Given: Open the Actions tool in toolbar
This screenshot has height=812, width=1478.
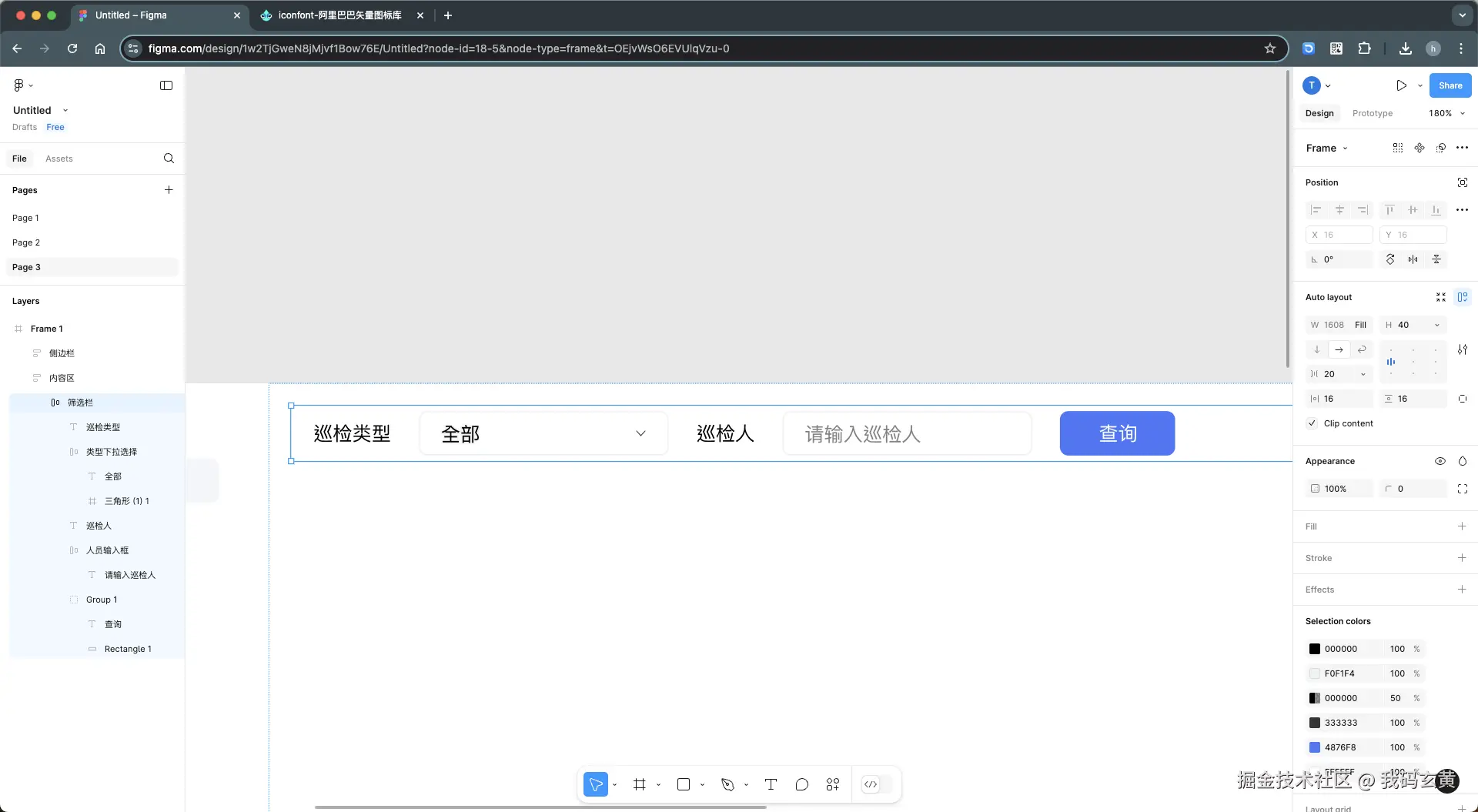Looking at the screenshot, I should click(833, 784).
